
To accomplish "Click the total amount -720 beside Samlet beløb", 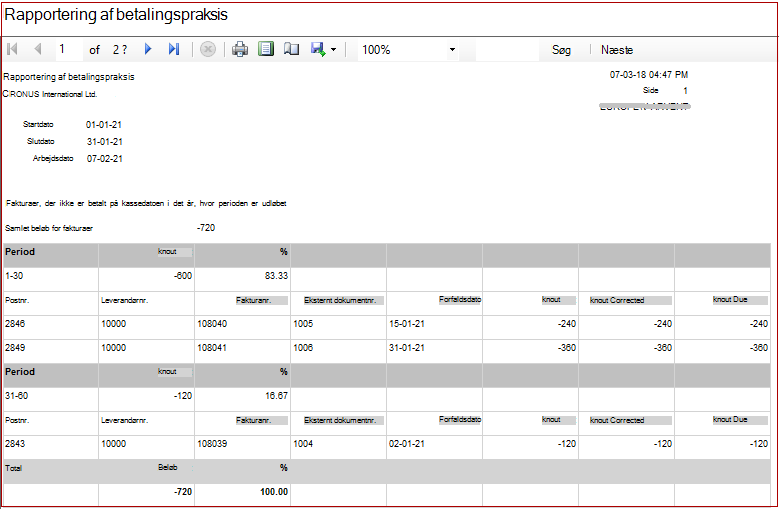I will (206, 228).
